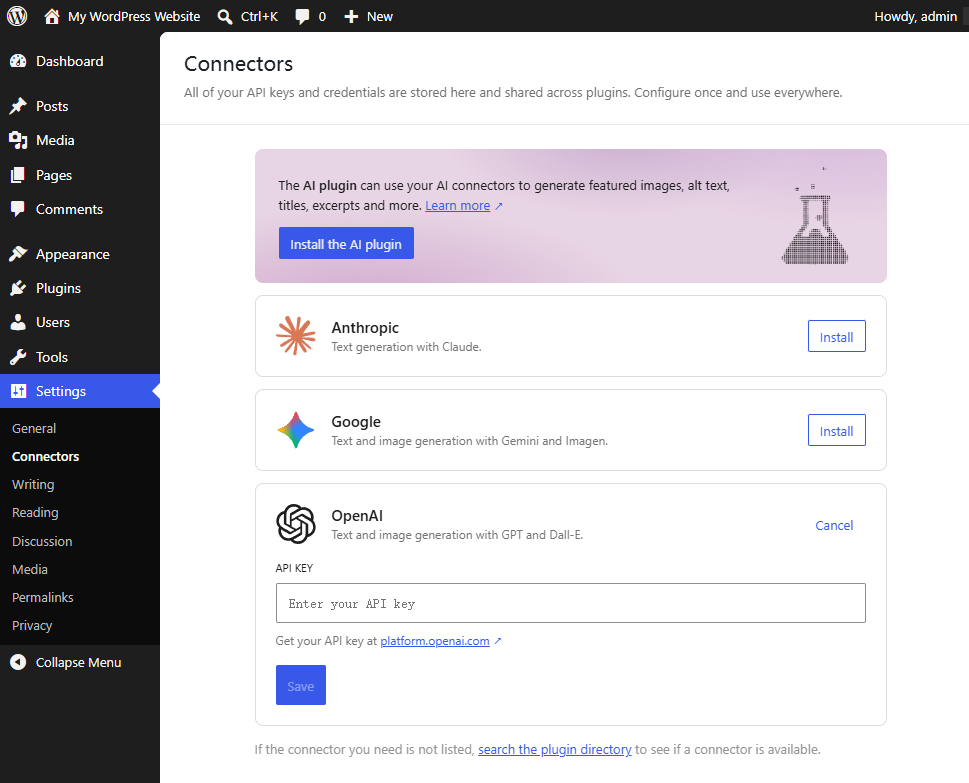This screenshot has width=969, height=783.
Task: Click Install the AI plugin button
Action: pos(346,243)
